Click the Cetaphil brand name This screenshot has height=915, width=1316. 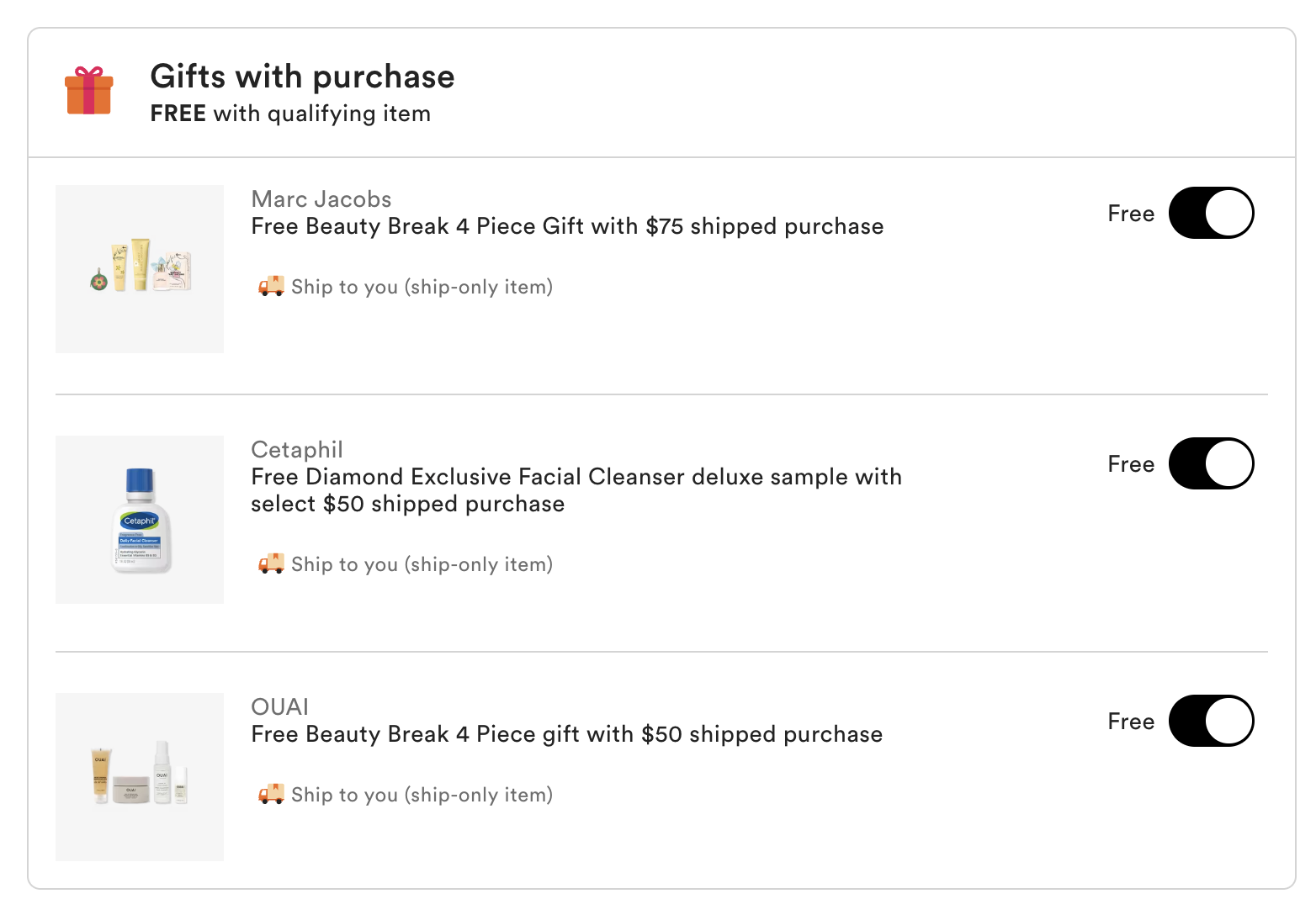tap(297, 450)
